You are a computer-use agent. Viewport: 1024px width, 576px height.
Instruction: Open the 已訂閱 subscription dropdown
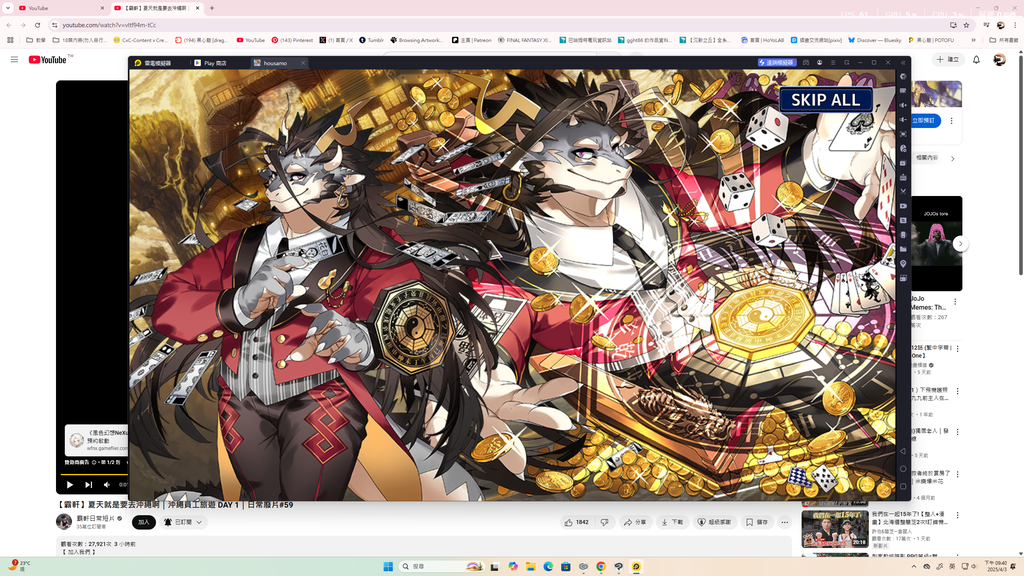coord(183,522)
